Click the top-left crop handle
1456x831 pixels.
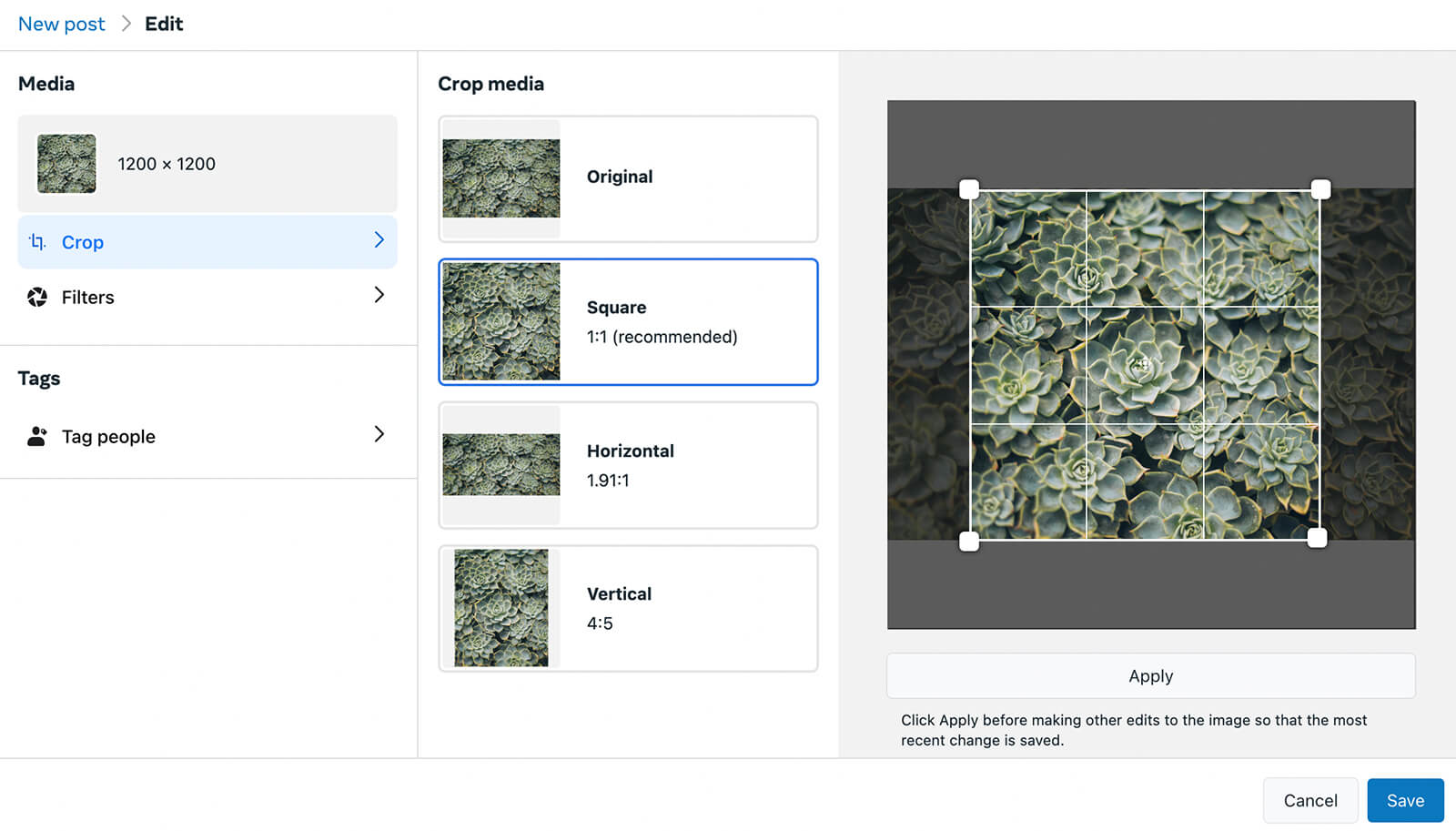[969, 189]
